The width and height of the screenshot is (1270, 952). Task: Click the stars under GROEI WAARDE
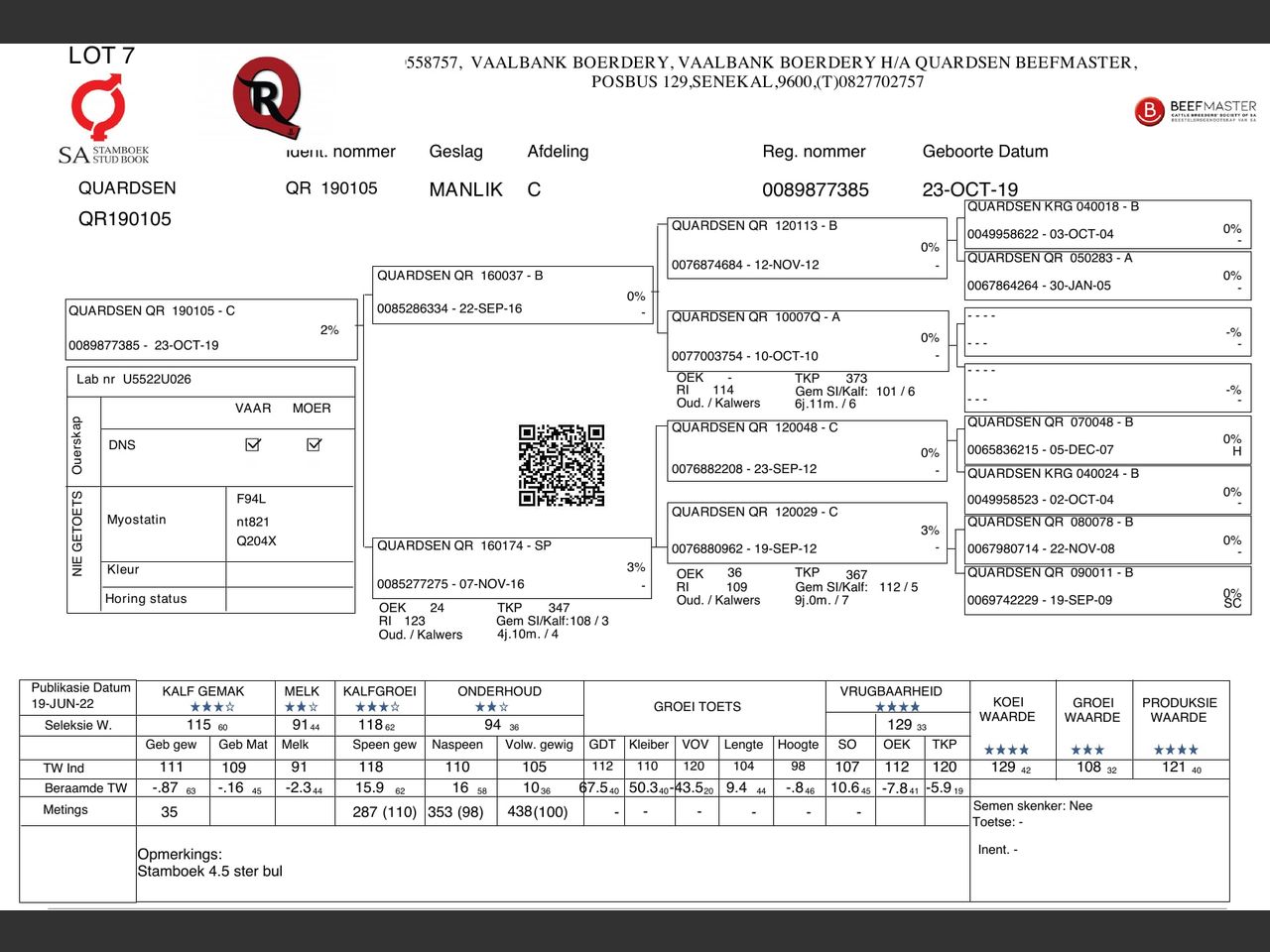pos(1087,750)
